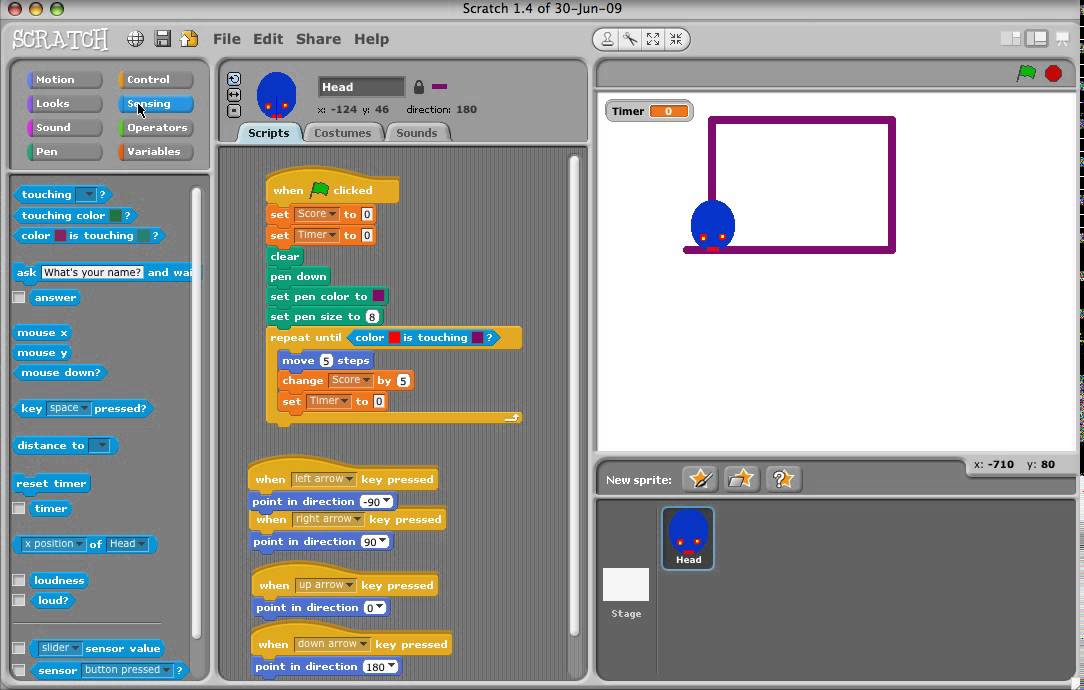The image size is (1084, 690).
Task: Paint a new sprite
Action: point(700,478)
